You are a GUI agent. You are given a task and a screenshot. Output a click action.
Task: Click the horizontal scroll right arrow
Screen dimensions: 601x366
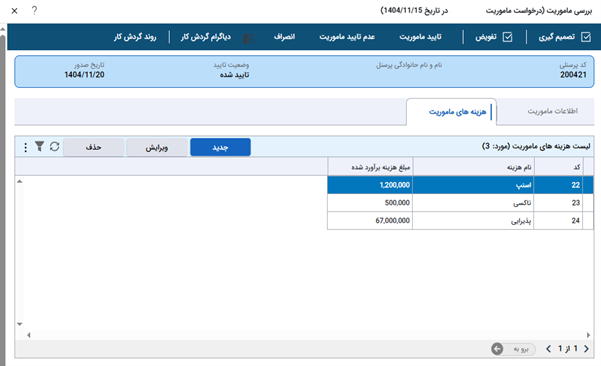(588, 335)
